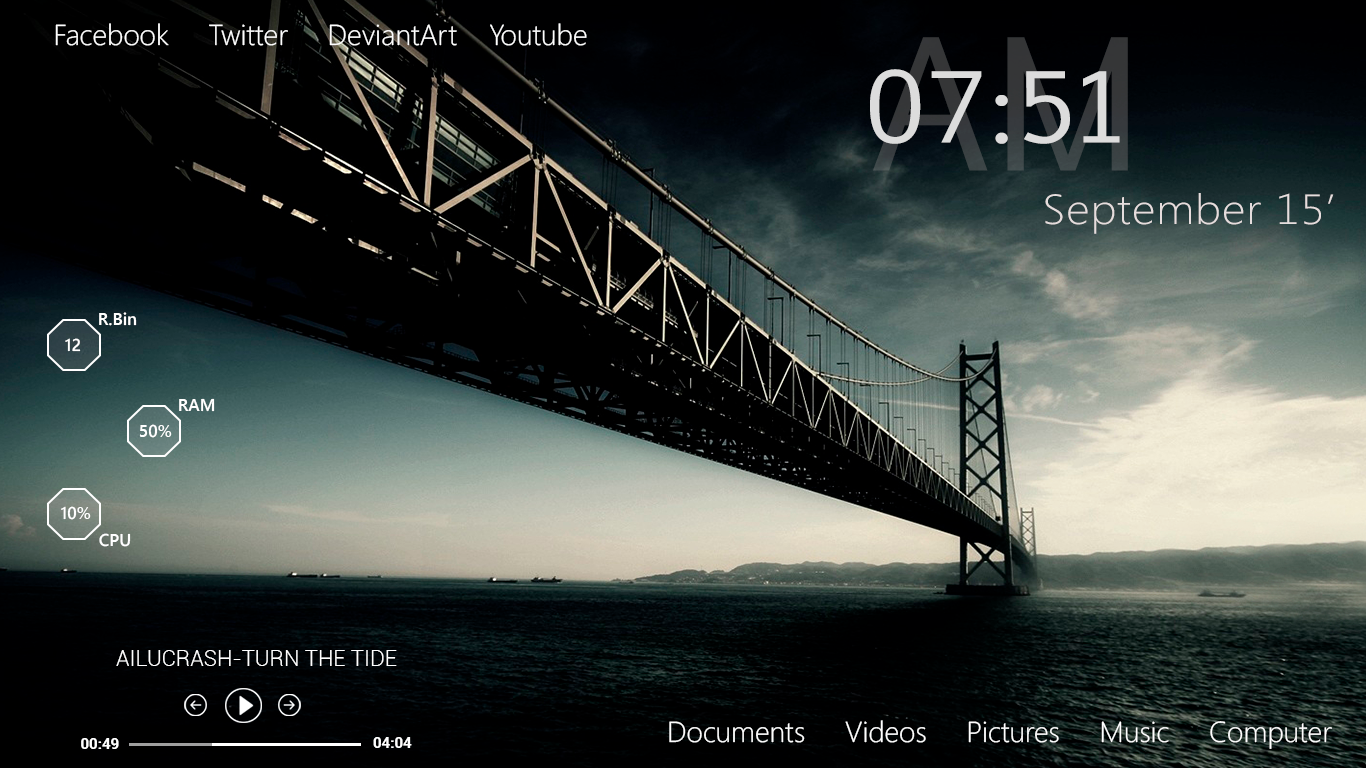Click the AILUCRASH-TURN THE TIDE track title

click(256, 658)
